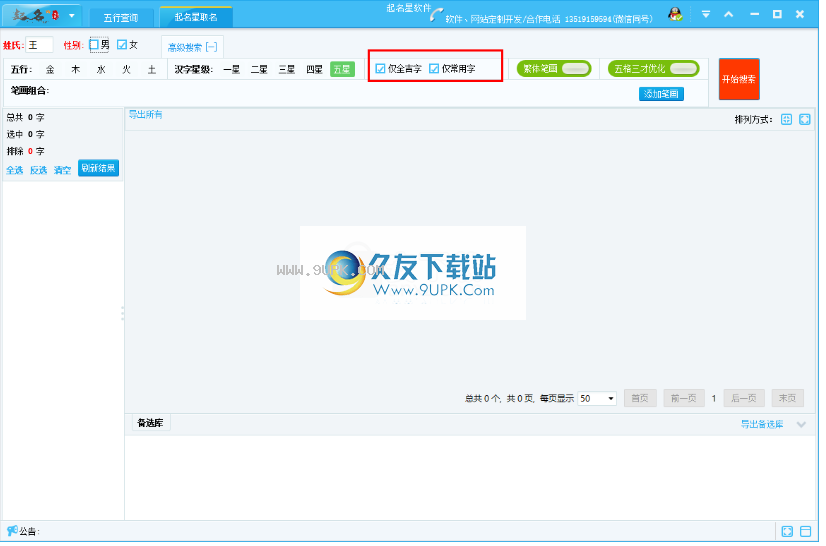The height and width of the screenshot is (546, 826).
Task: Click the 刷新结果 refresh button
Action: point(99,169)
